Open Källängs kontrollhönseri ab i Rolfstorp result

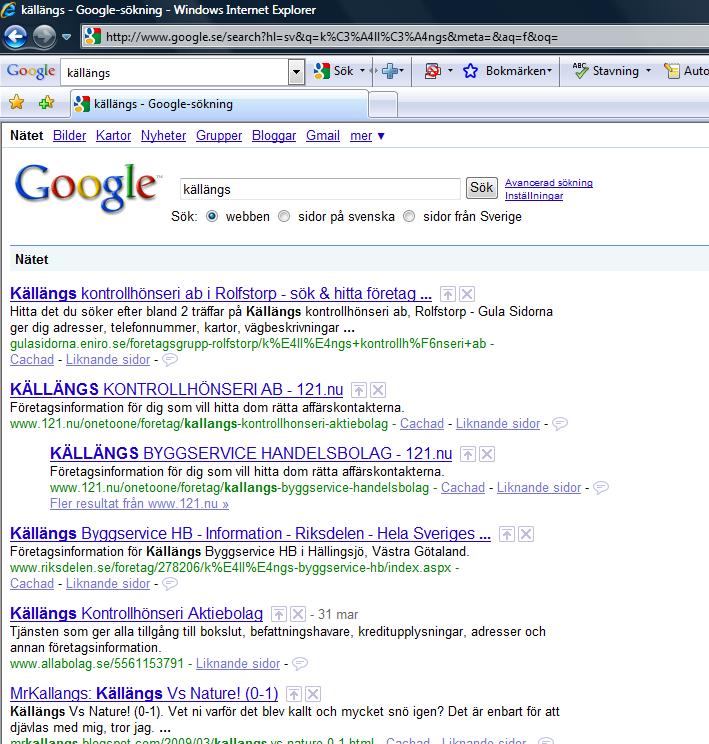coord(221,294)
